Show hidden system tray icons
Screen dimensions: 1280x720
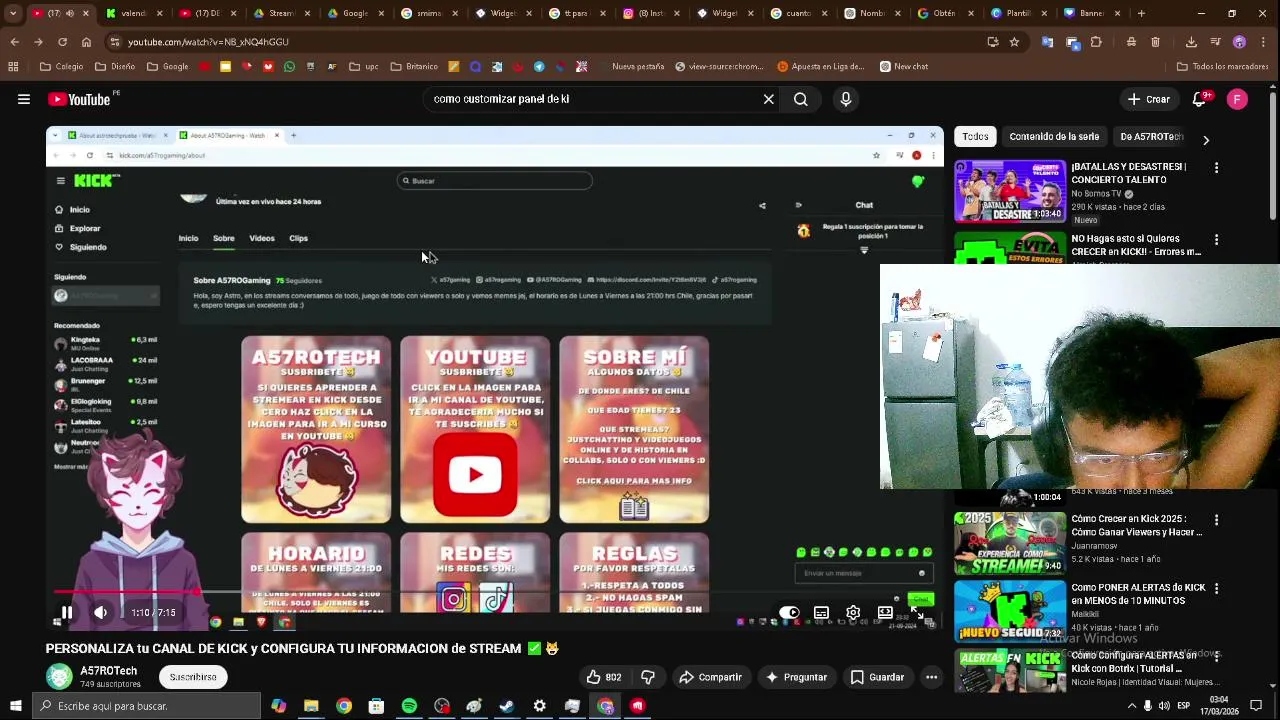(1132, 706)
